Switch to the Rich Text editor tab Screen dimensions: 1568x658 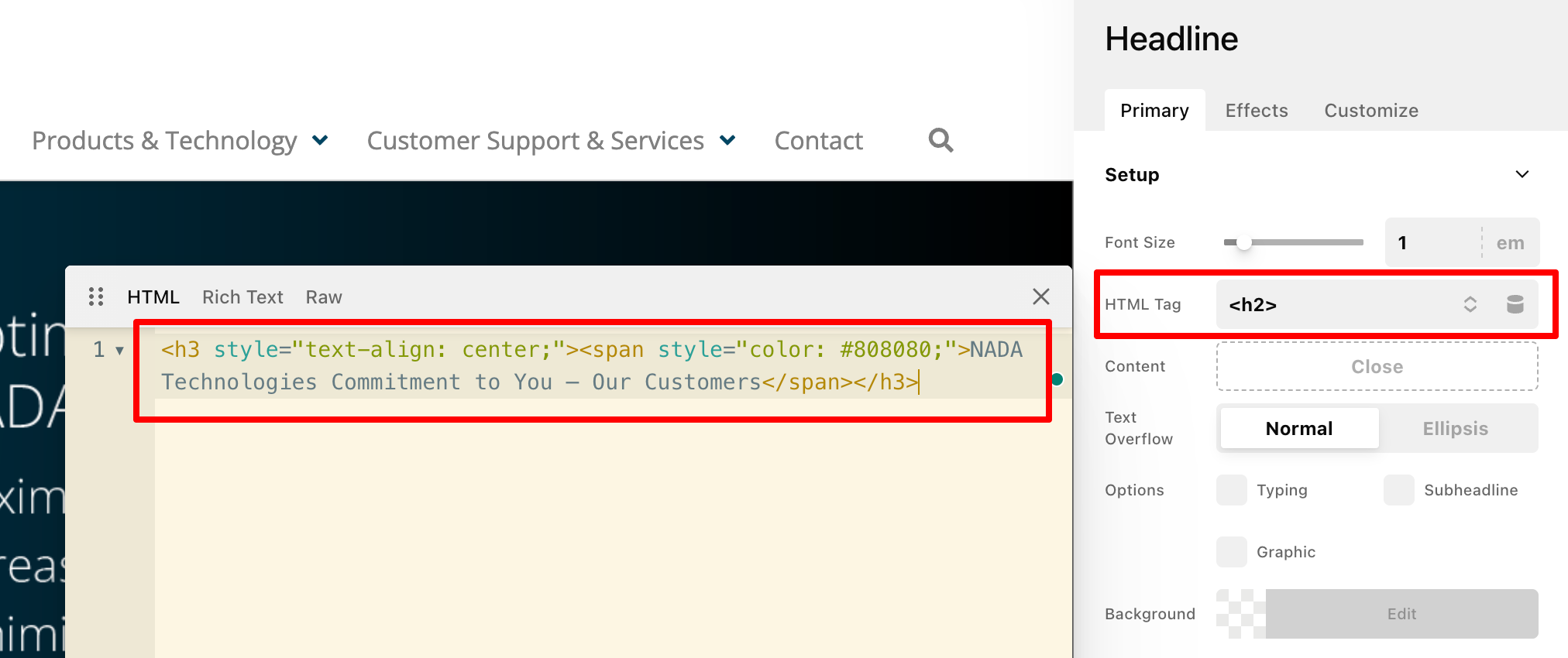point(242,297)
